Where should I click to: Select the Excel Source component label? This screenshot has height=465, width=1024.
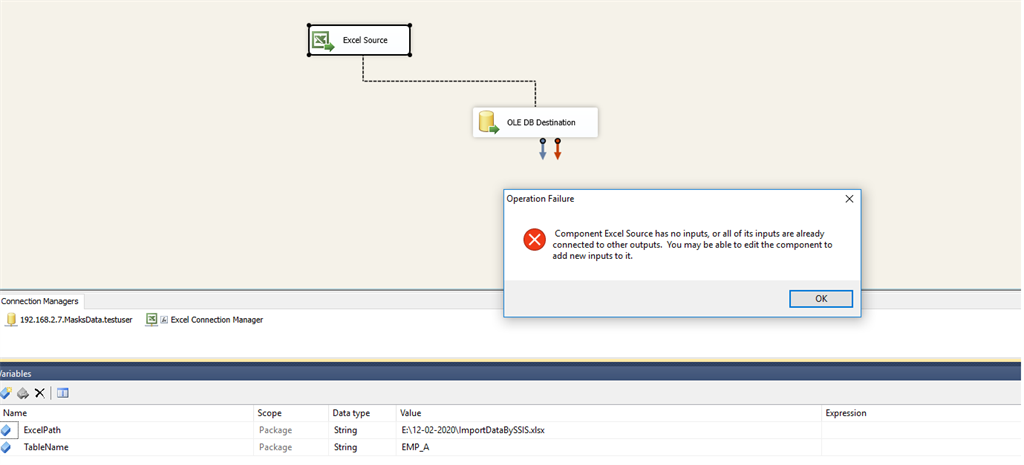(x=365, y=40)
